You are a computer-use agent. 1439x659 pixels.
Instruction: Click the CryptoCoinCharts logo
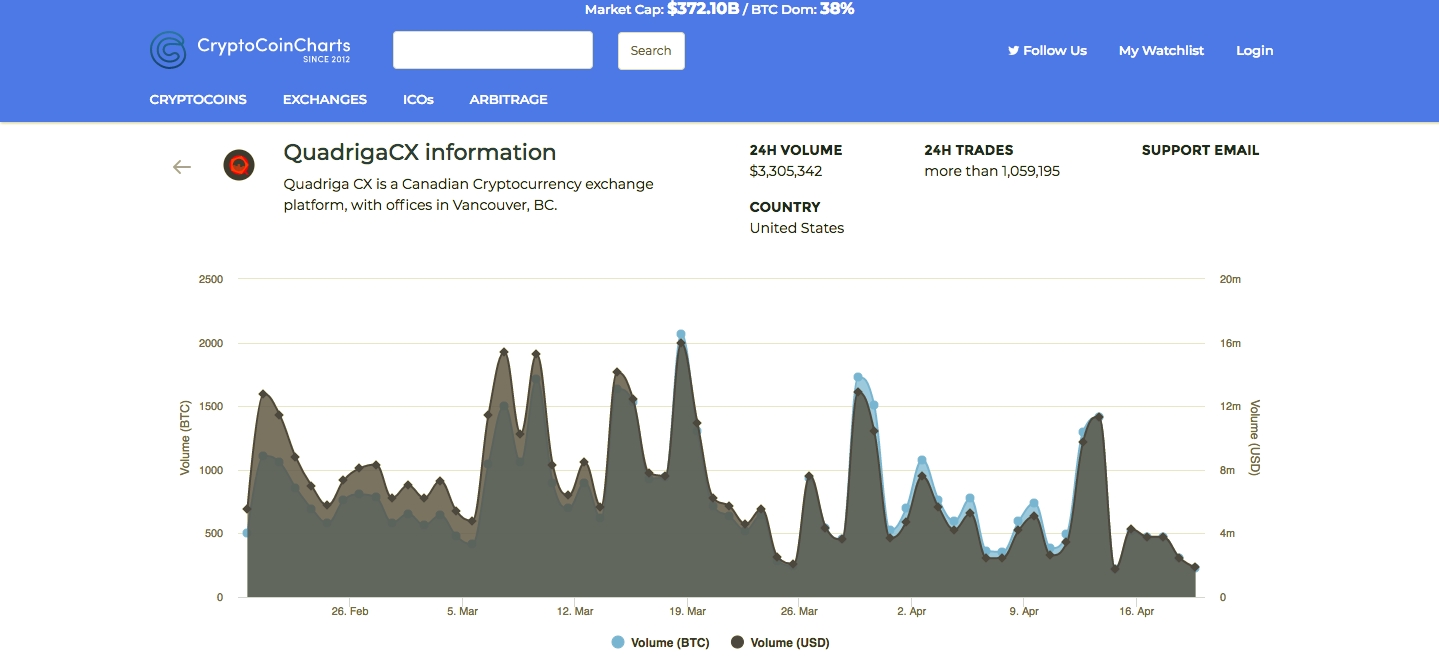click(250, 50)
